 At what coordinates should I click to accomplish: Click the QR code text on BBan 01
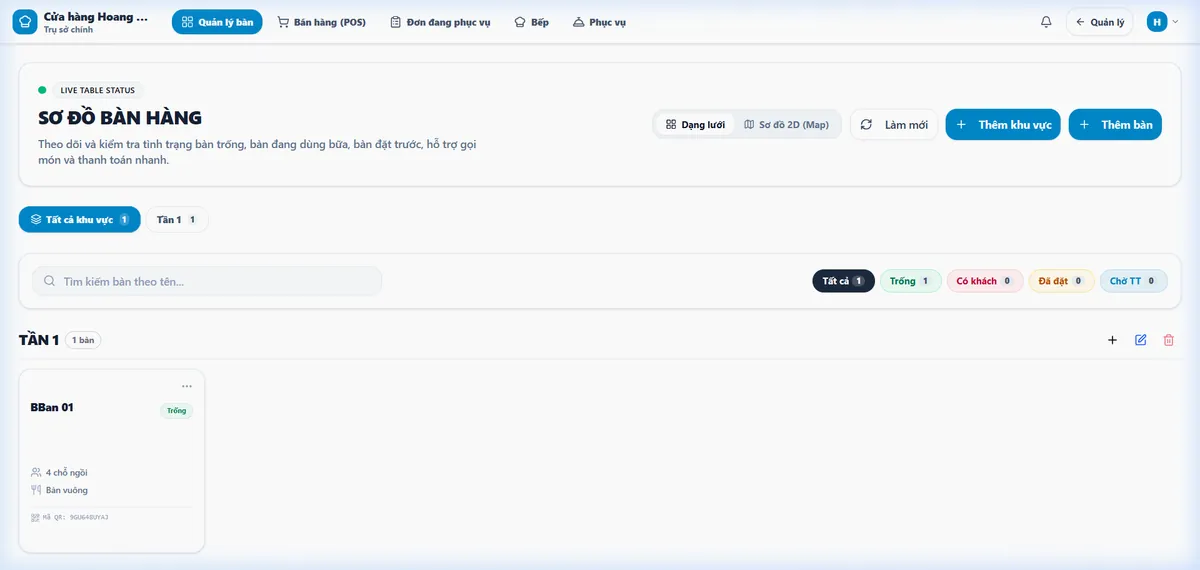click(75, 517)
